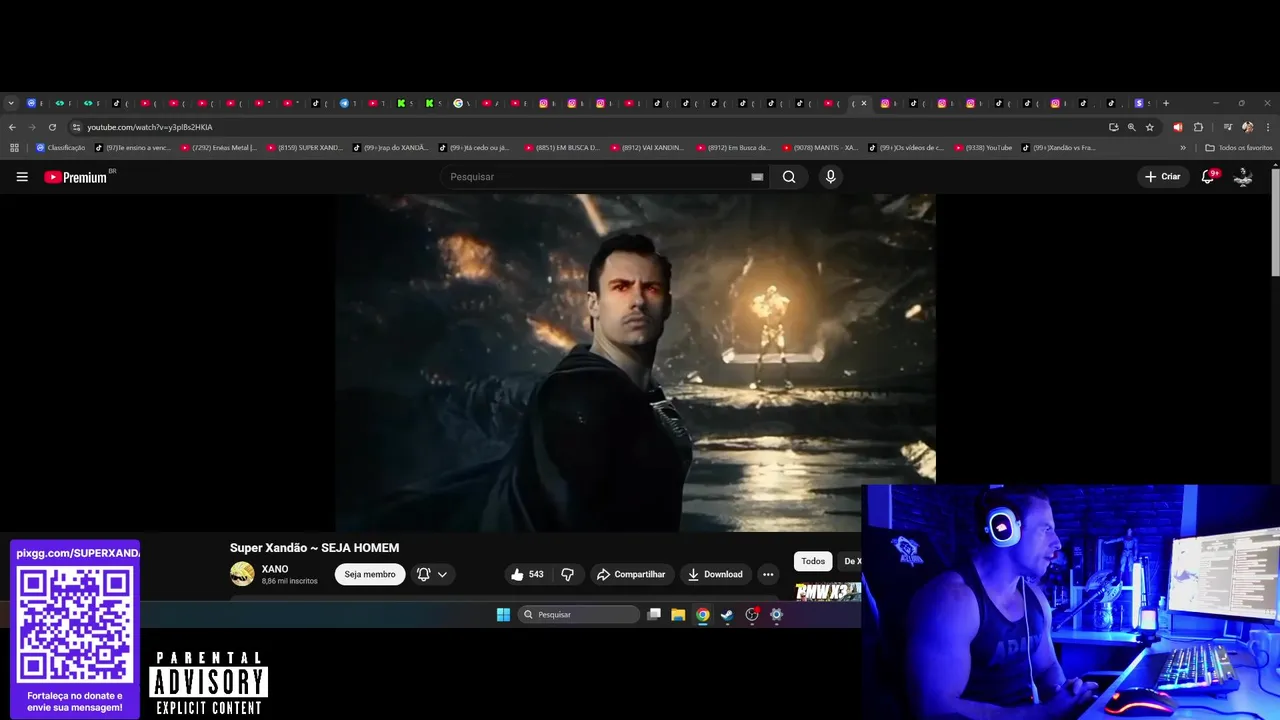Close the active tab

coord(864,103)
